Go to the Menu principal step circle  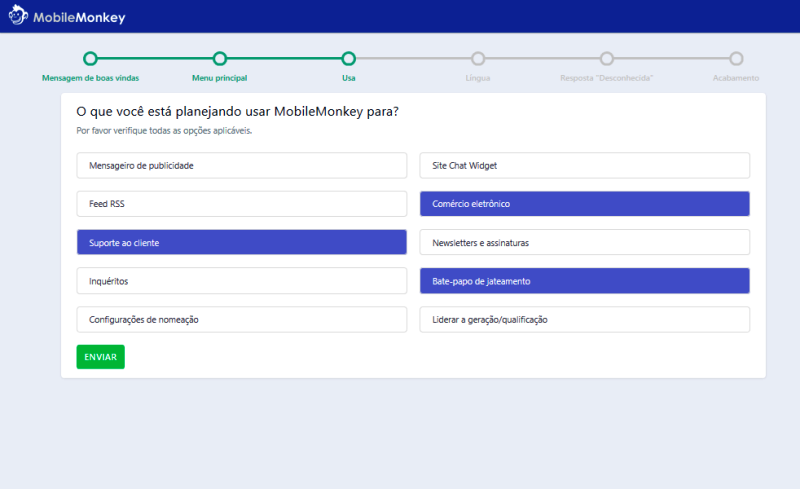tap(219, 59)
